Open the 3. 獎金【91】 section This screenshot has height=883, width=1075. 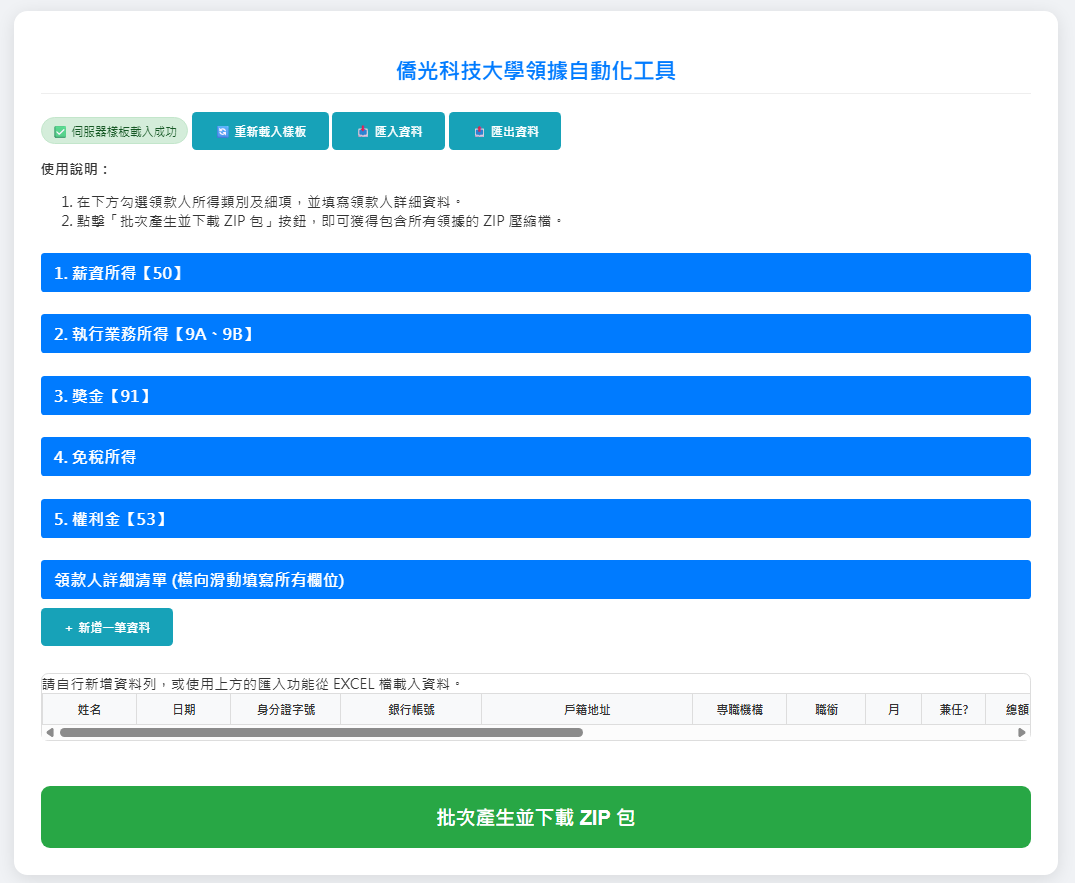coord(535,396)
